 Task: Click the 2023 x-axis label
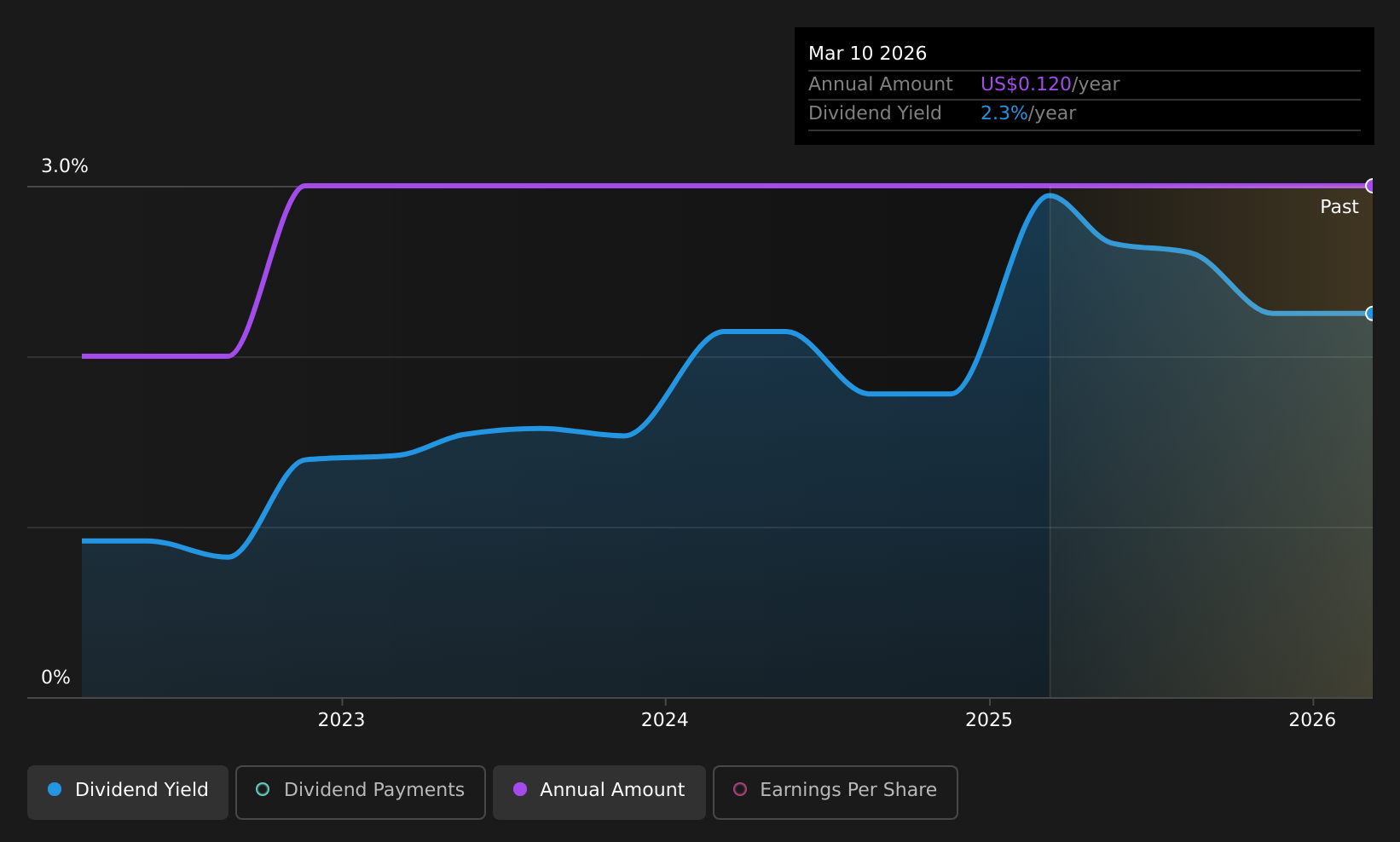tap(341, 720)
